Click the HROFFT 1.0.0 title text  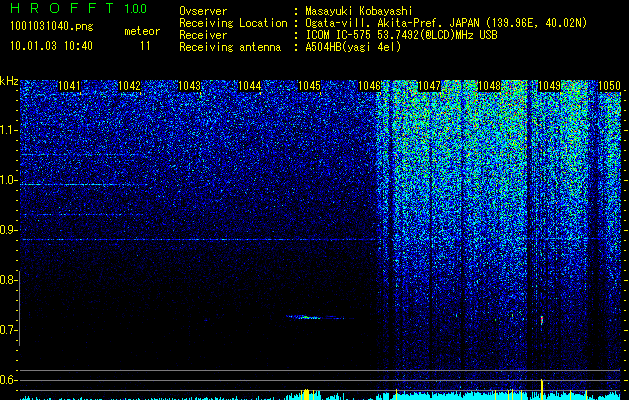coord(79,8)
